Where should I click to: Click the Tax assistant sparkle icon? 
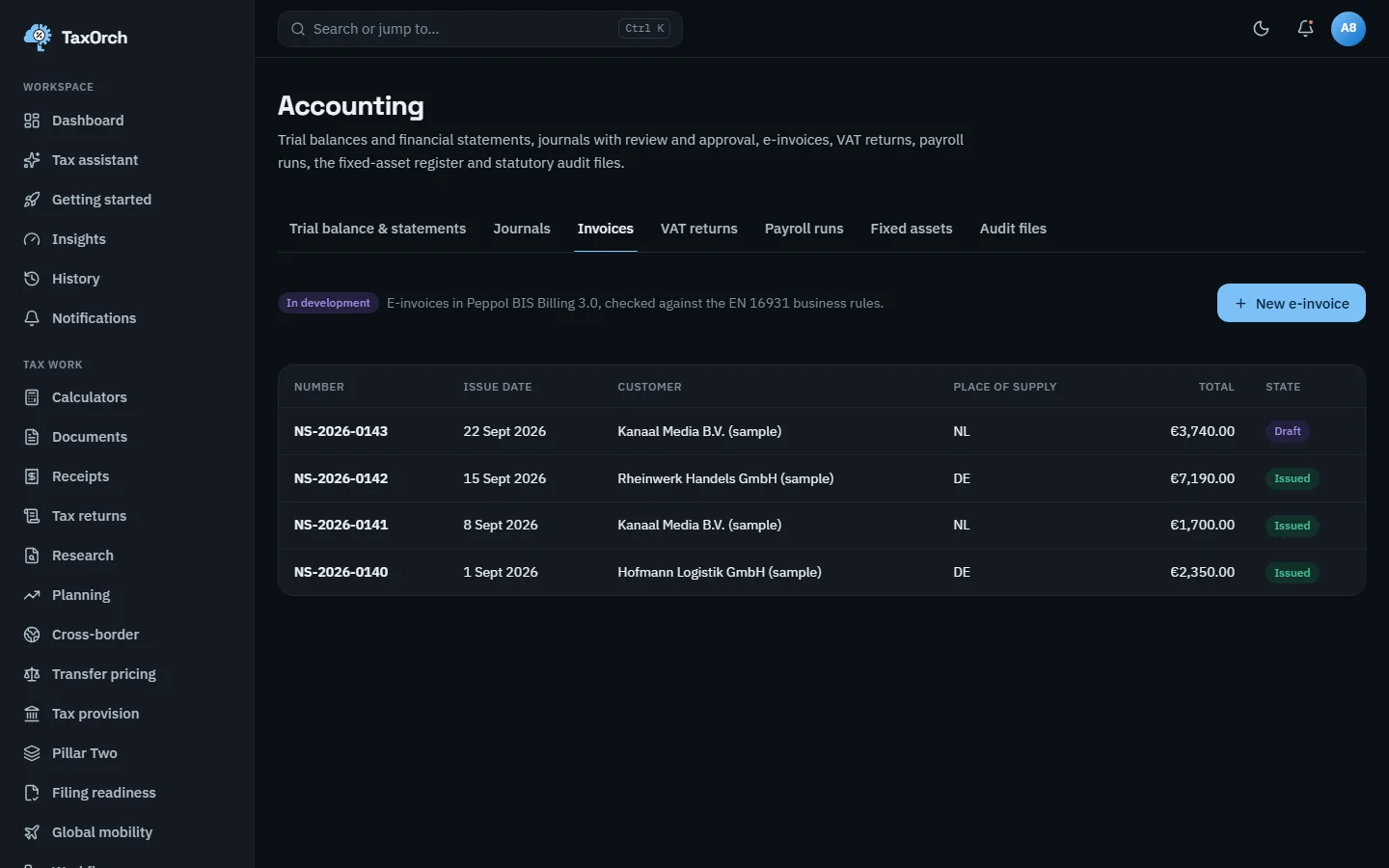click(x=32, y=160)
